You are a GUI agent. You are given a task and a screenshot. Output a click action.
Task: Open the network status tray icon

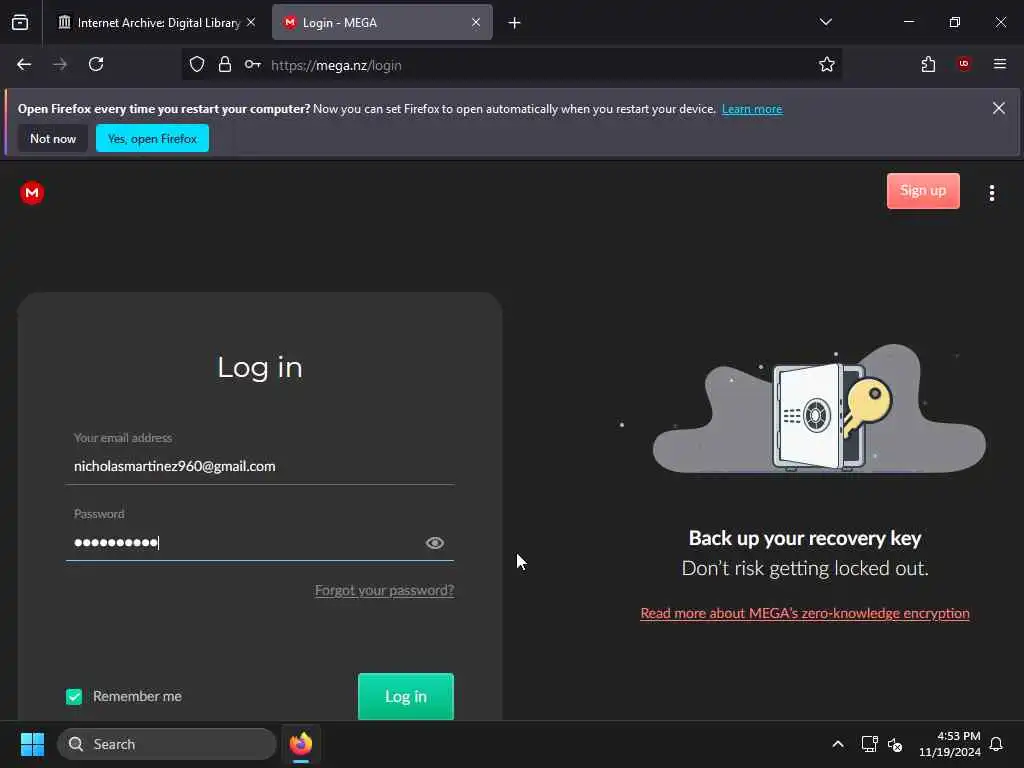point(869,744)
